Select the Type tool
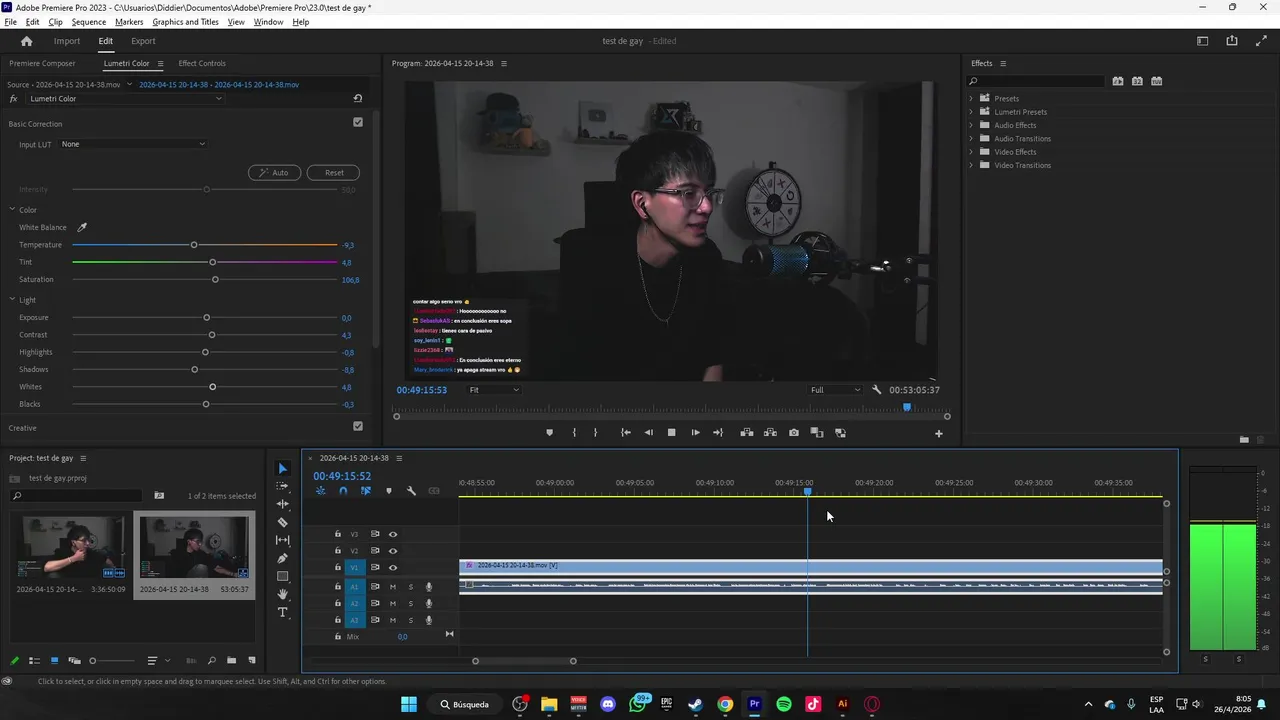This screenshot has height=720, width=1280. pos(282,612)
